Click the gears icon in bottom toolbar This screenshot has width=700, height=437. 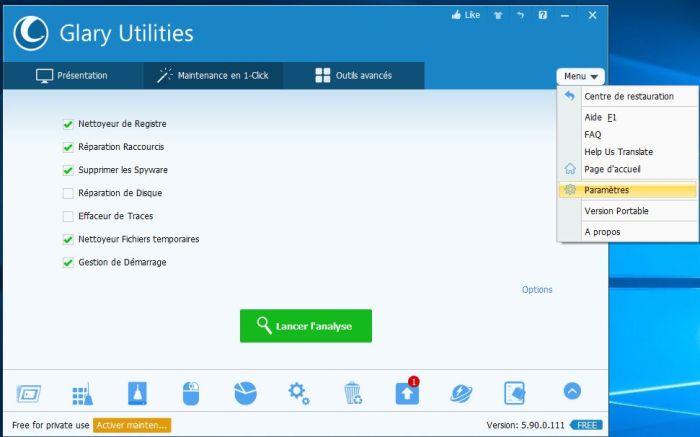pyautogui.click(x=298, y=393)
